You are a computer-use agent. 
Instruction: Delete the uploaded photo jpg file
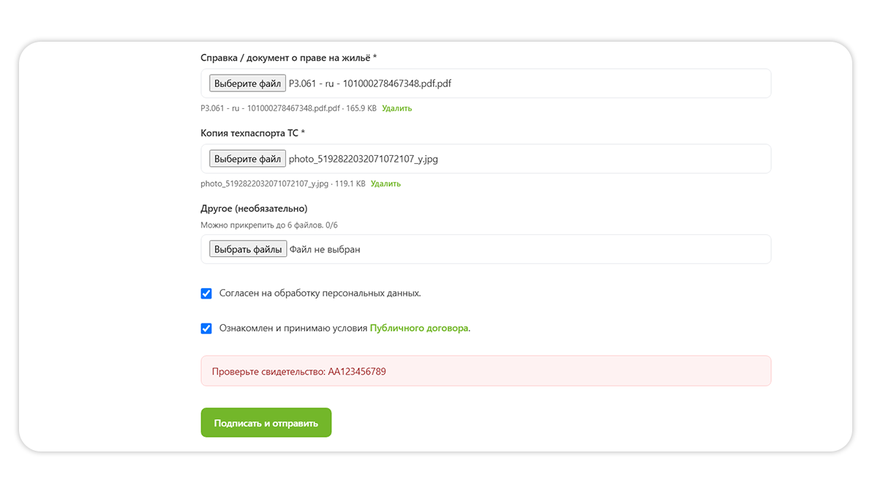(385, 183)
